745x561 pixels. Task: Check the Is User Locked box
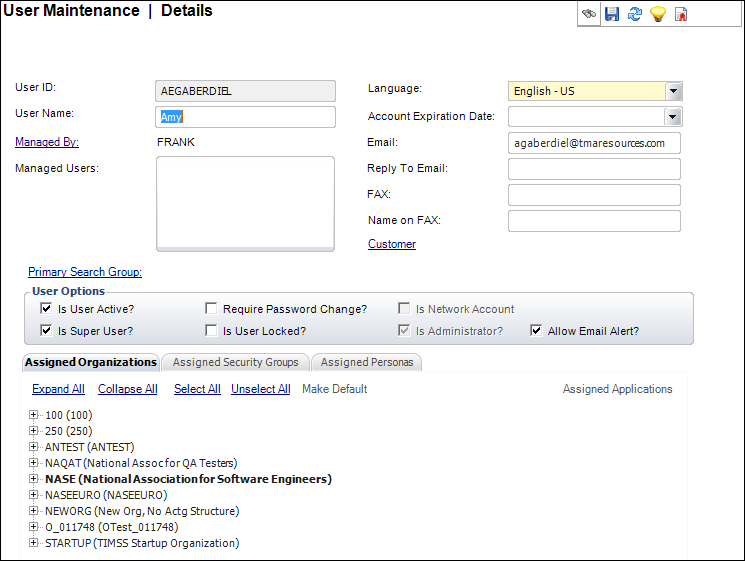[x=211, y=331]
